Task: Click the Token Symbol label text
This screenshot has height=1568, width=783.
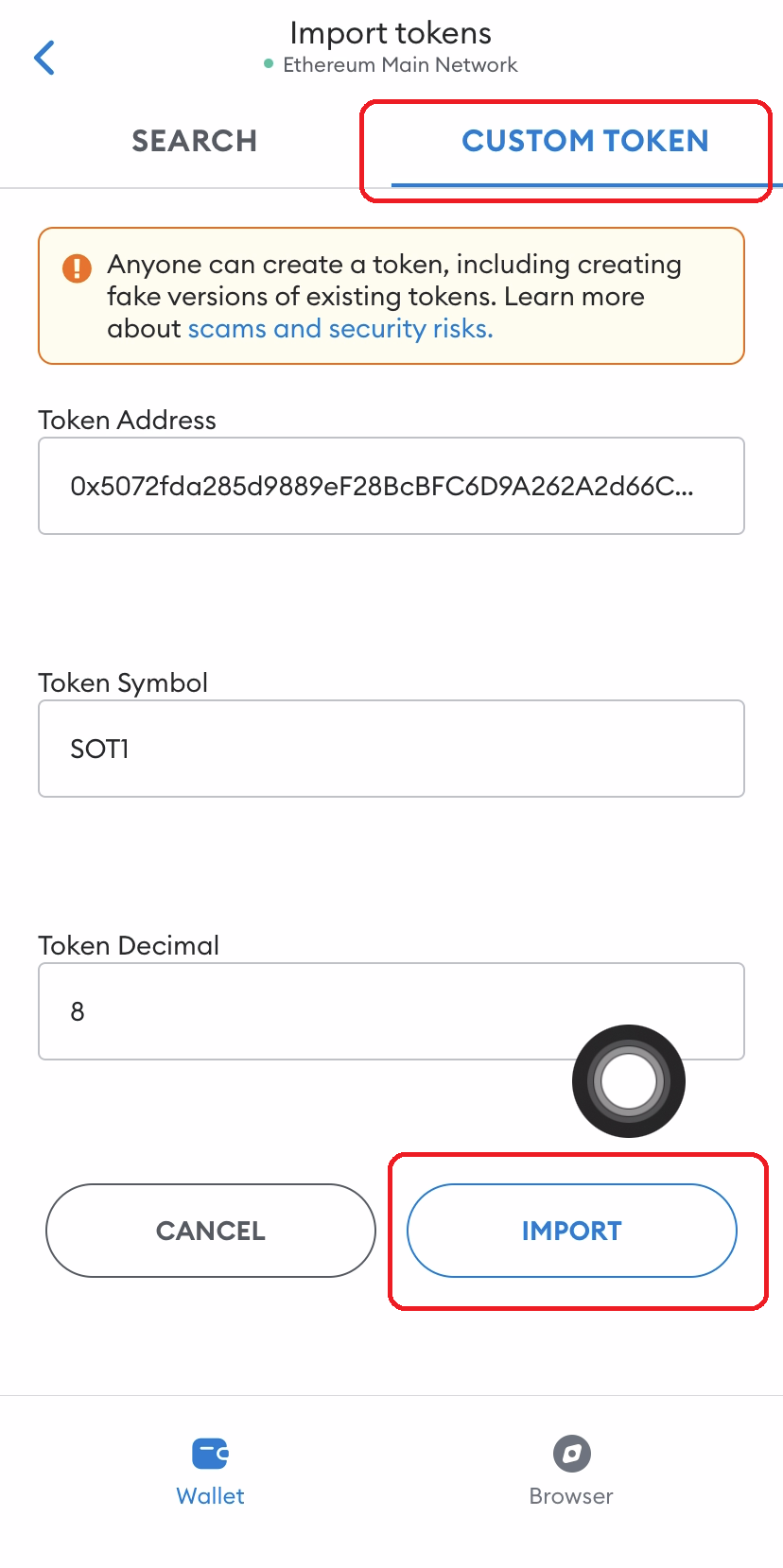Action: pos(123,682)
